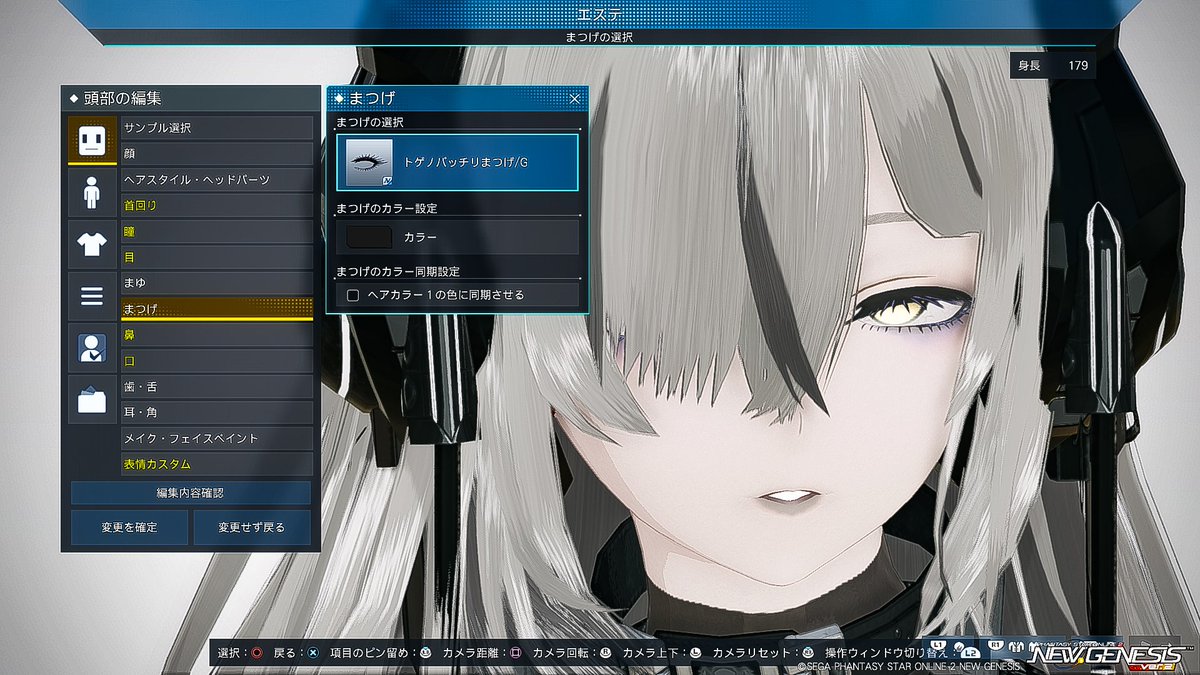Click まつげのカラー同期設定 section label
Image resolution: width=1200 pixels, height=675 pixels.
[x=398, y=271]
